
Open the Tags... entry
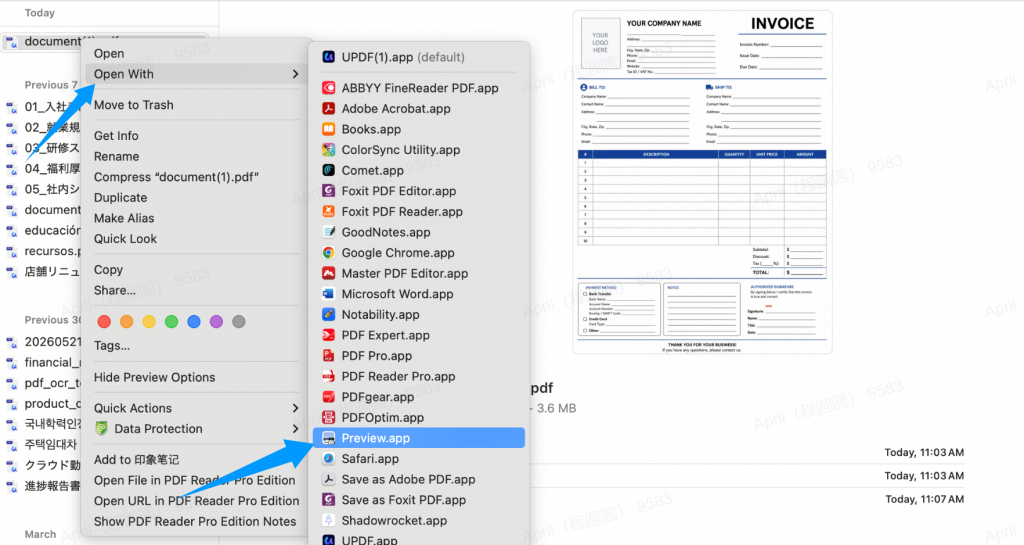(x=111, y=346)
